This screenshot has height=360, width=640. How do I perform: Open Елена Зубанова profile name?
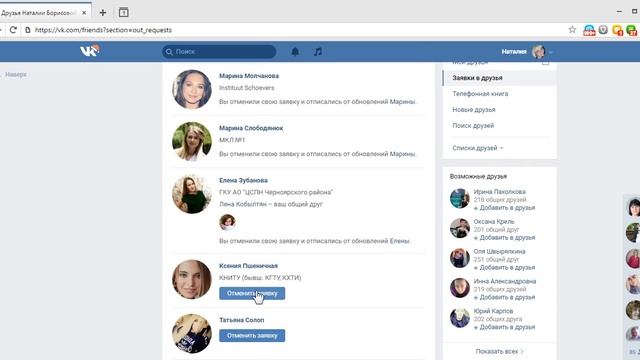pyautogui.click(x=243, y=180)
